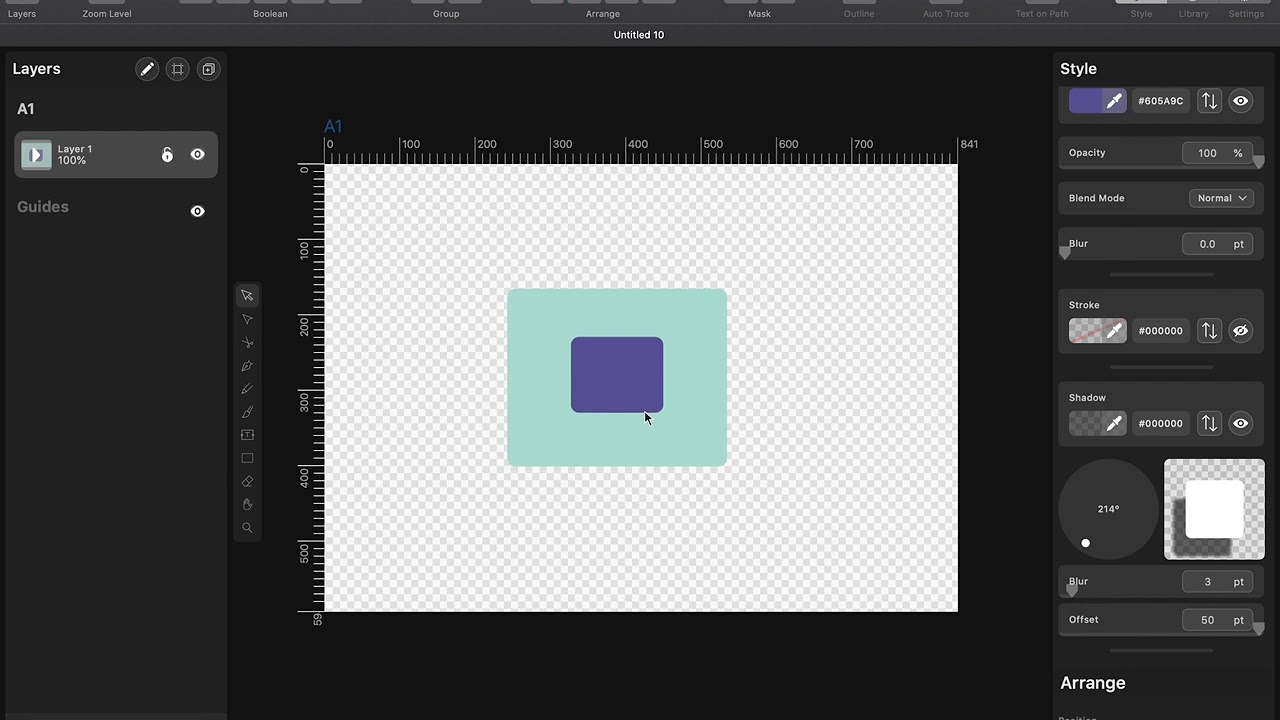Click the Shadow swap arrows icon
Screen dimensions: 1280x720
pos(1209,424)
